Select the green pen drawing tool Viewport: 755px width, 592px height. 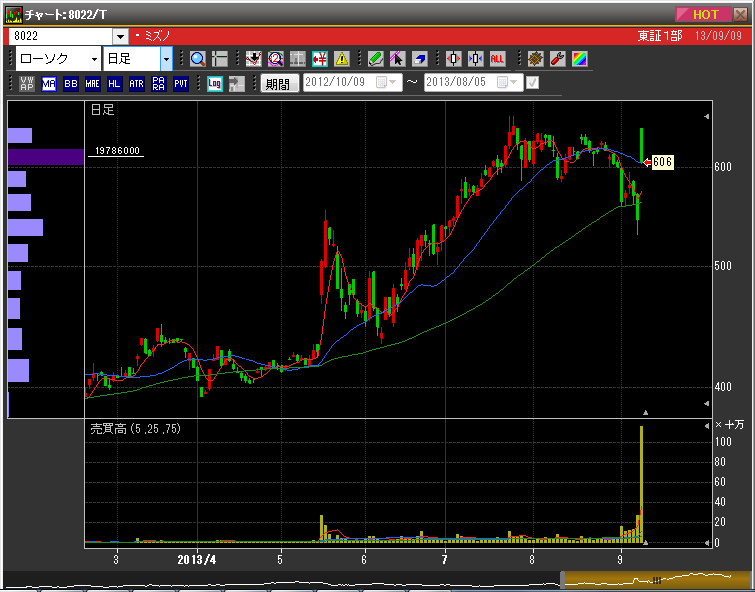point(375,59)
